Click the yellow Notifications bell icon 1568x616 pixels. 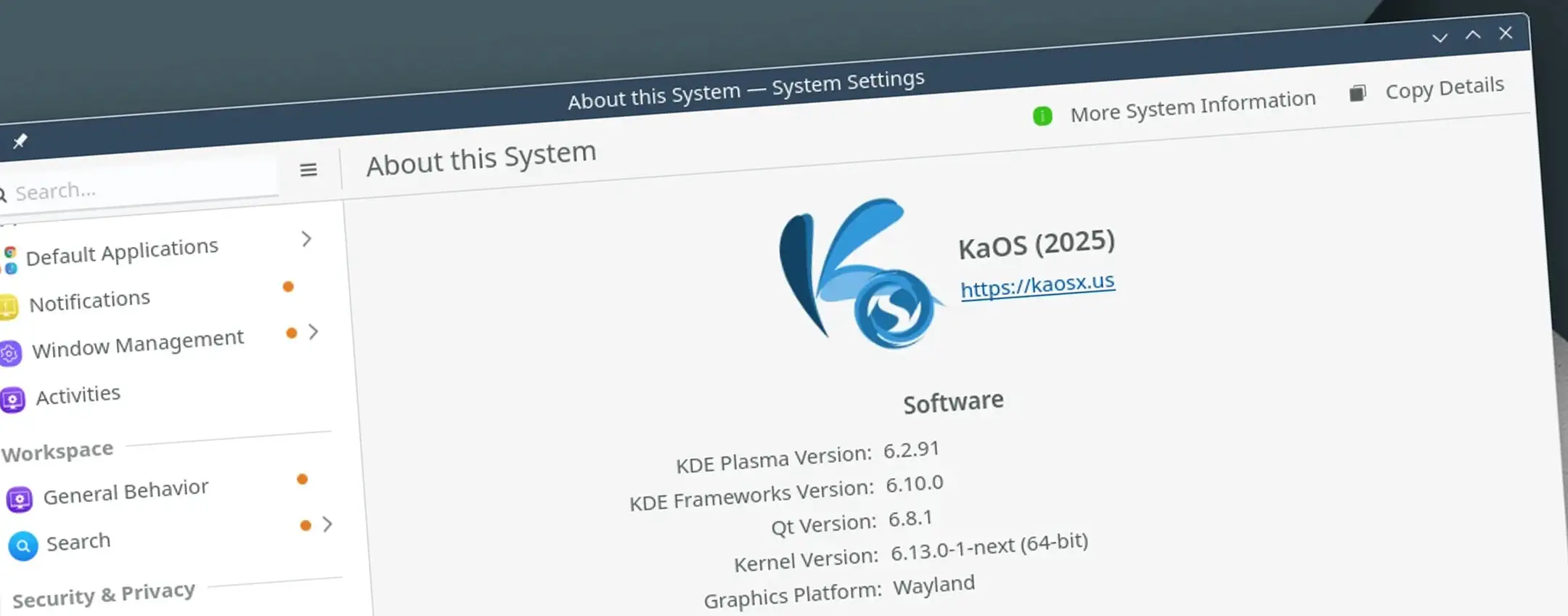pos(8,306)
